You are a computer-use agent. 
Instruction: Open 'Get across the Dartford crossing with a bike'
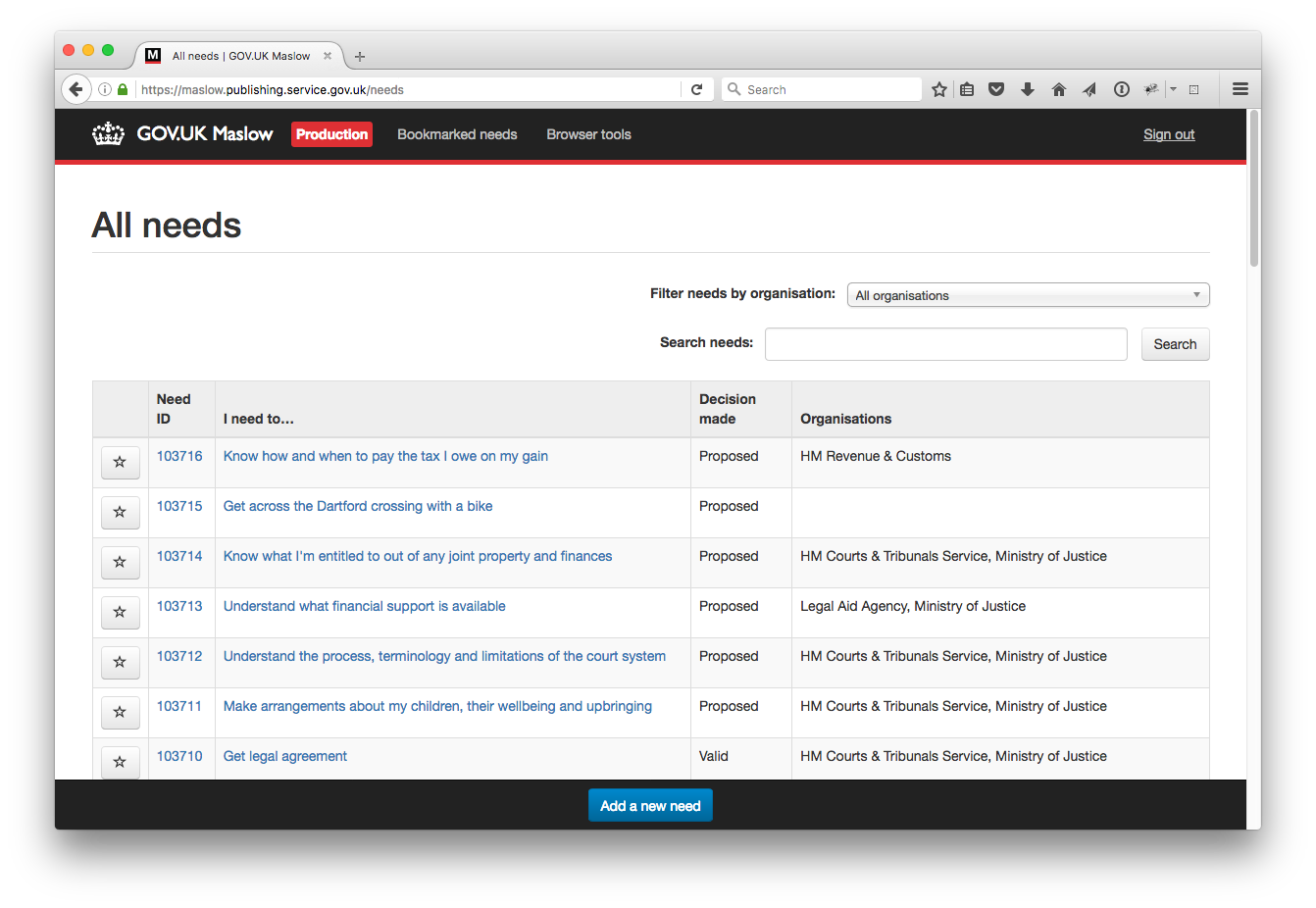coord(358,506)
